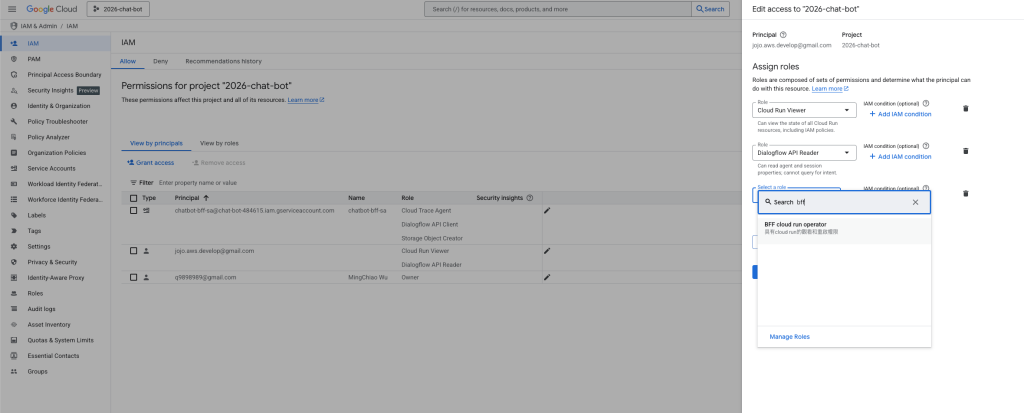
Task: Click the Settings gear icon
Action: (14, 246)
